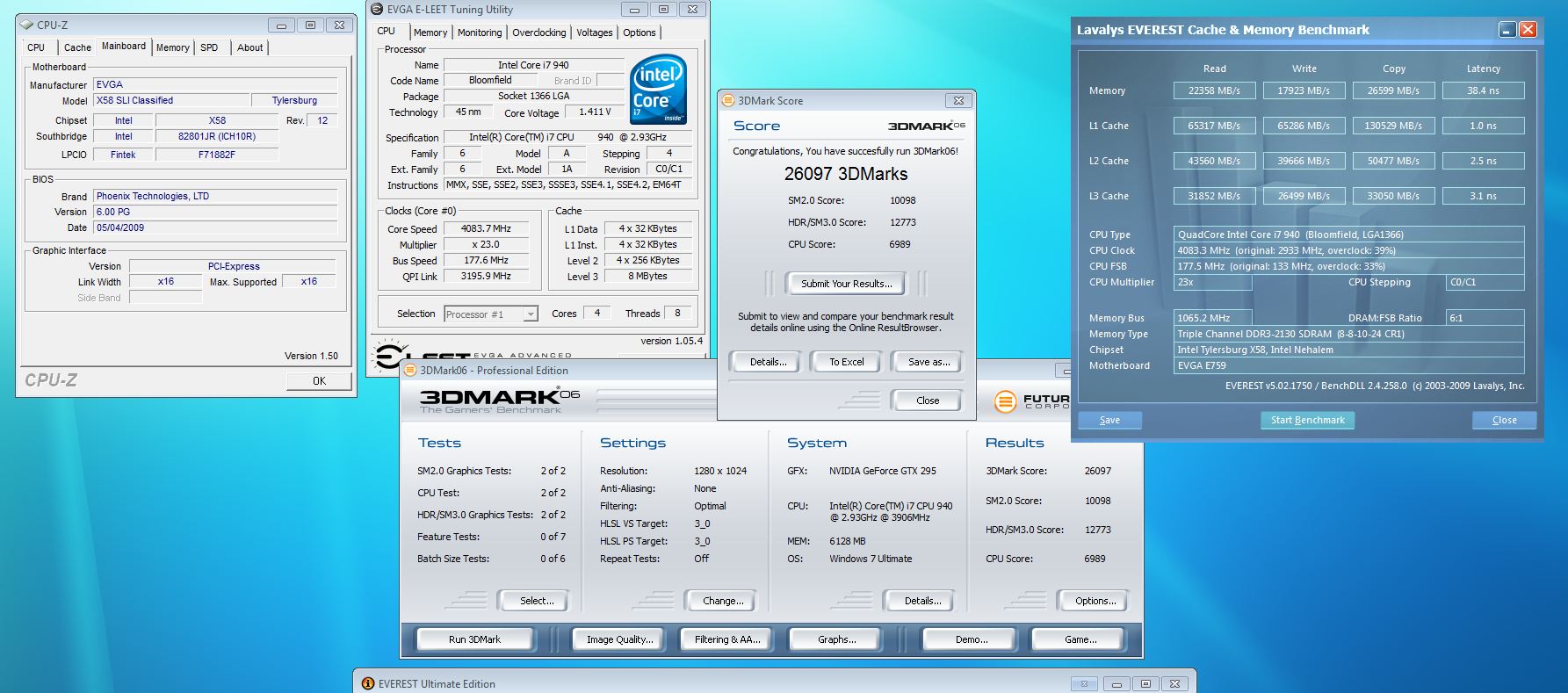
Task: Click the EVEREST Ultimate Edition info icon
Action: coord(368,683)
